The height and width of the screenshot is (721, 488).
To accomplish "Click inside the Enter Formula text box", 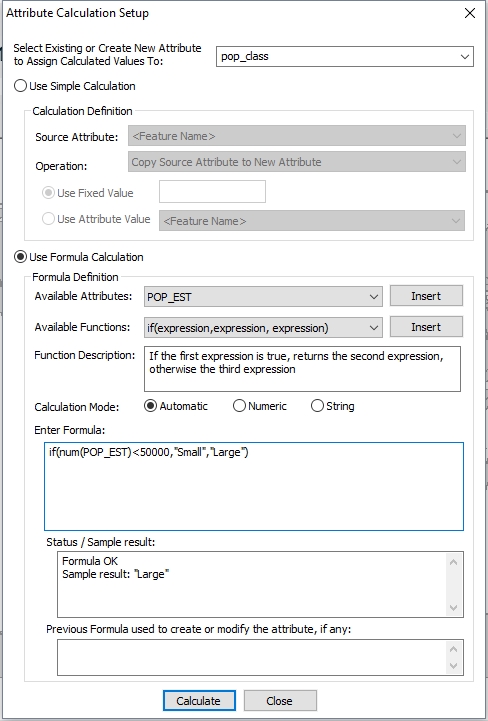I will [254, 486].
